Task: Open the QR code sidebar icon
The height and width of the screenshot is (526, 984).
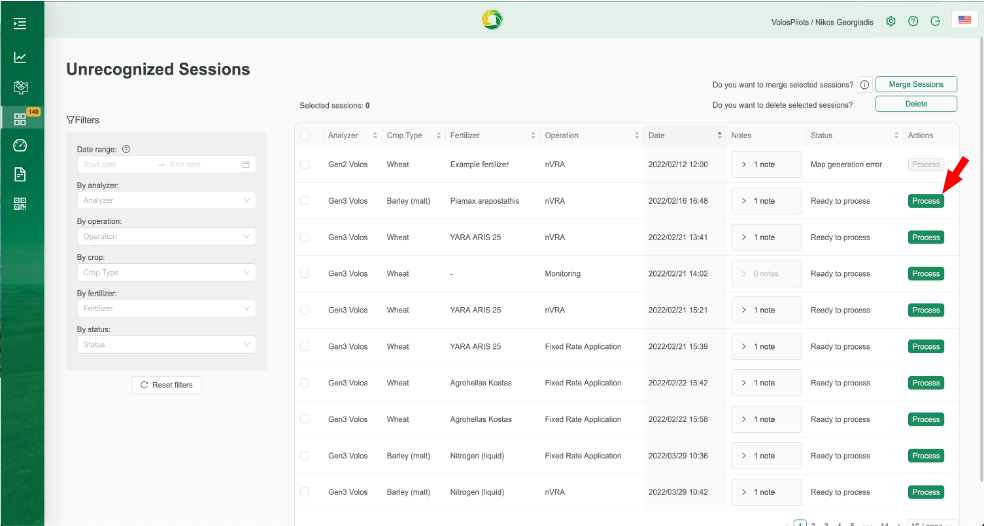Action: [20, 204]
